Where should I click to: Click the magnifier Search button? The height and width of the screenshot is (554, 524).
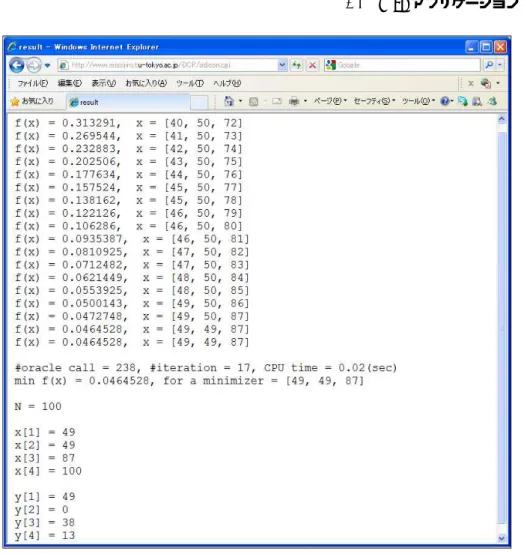point(489,65)
